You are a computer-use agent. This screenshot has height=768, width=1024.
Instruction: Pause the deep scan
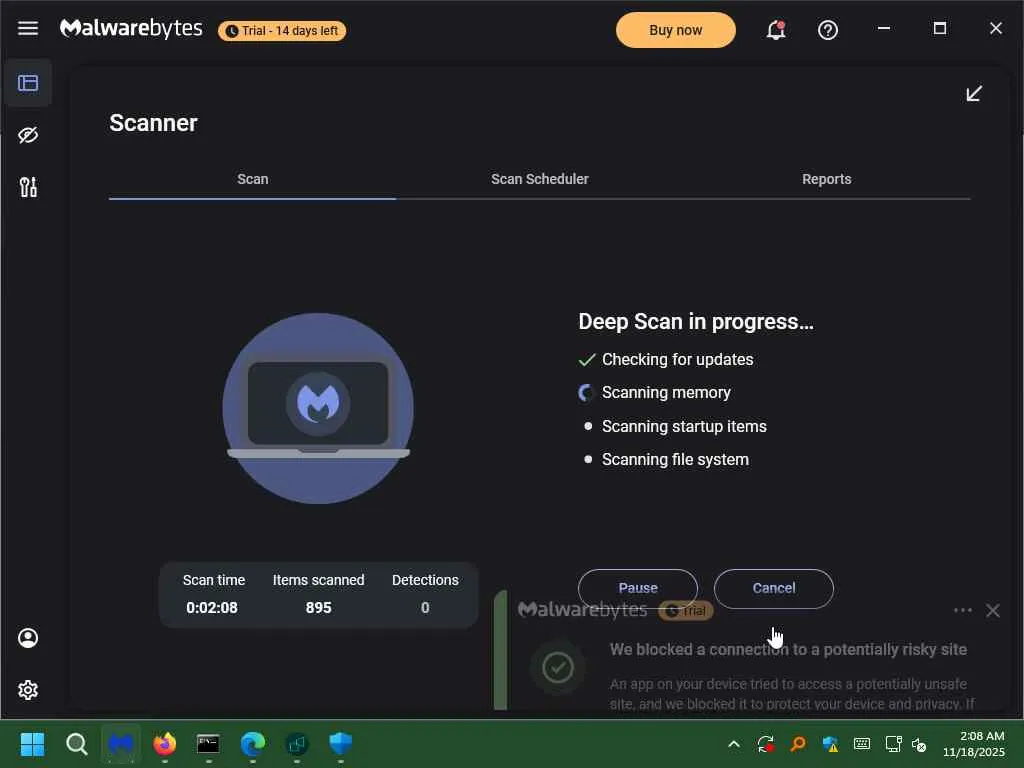[637, 588]
